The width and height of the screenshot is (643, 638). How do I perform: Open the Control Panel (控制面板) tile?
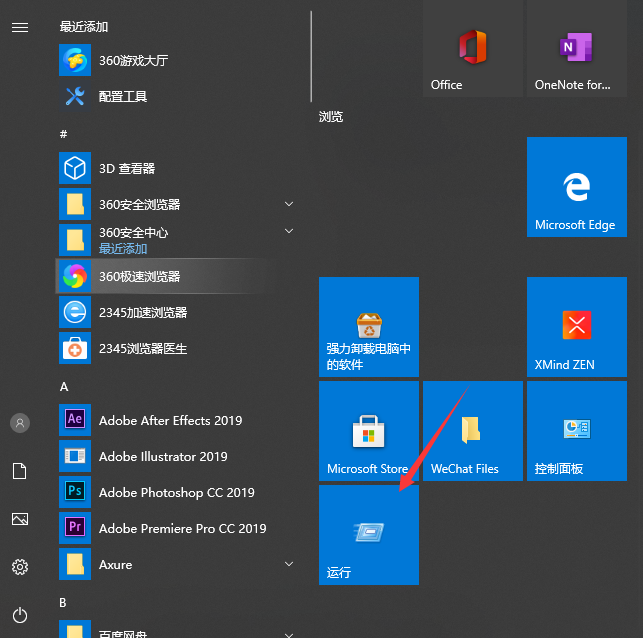click(576, 431)
